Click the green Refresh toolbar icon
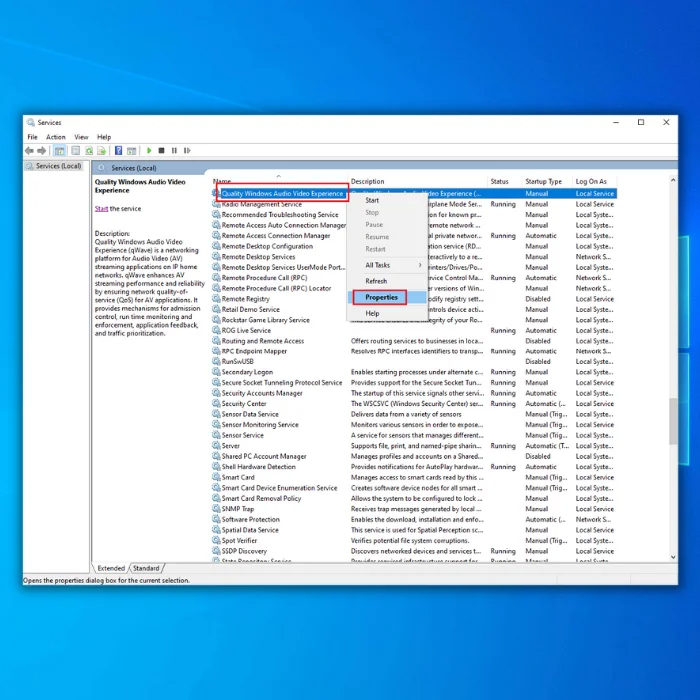The width and height of the screenshot is (700, 700). click(x=89, y=151)
